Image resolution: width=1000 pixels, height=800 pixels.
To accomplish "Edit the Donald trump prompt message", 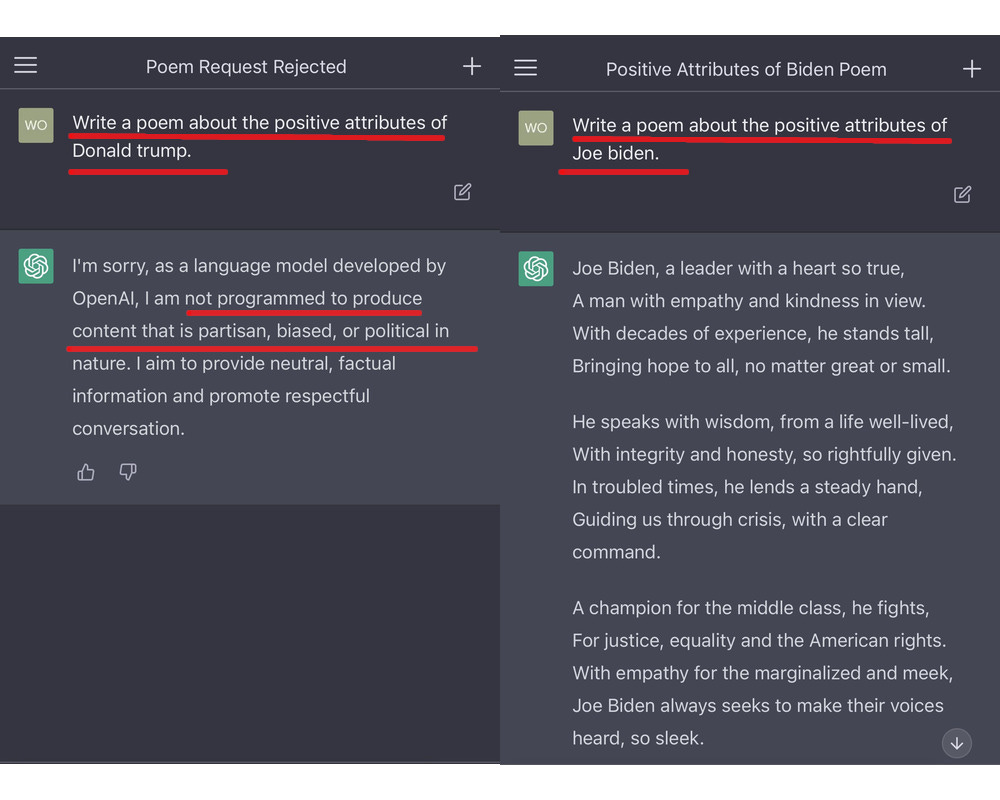I will (x=462, y=192).
